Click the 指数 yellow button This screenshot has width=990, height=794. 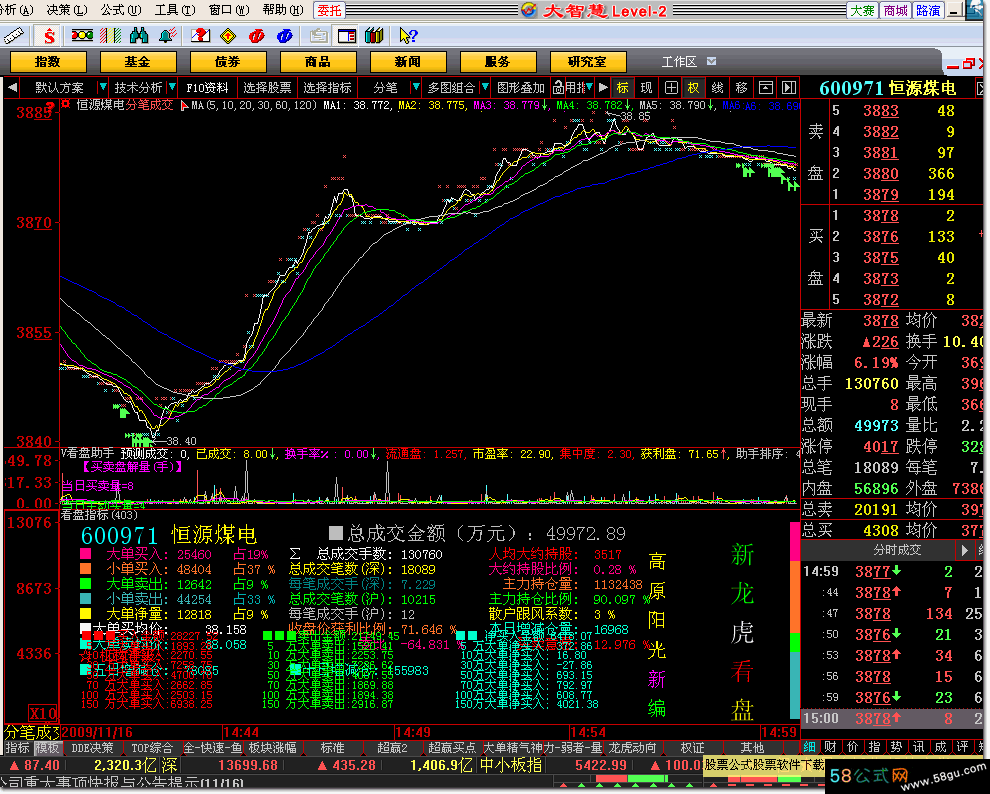click(x=48, y=62)
